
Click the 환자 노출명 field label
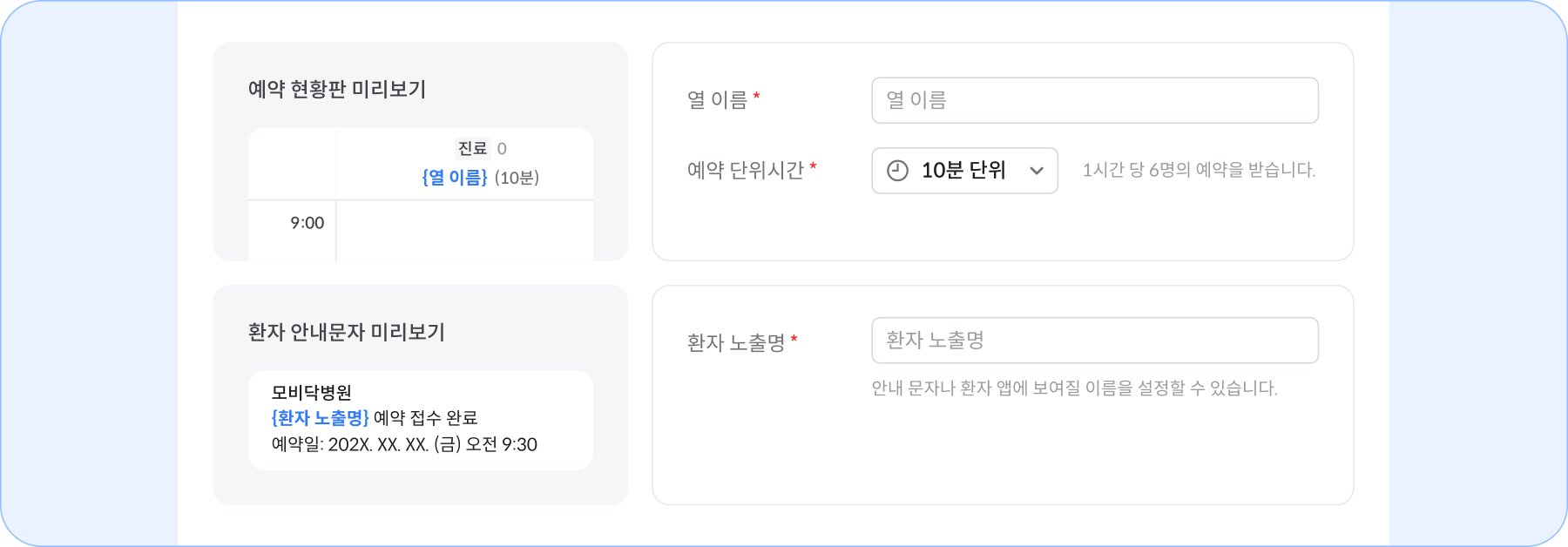(736, 343)
